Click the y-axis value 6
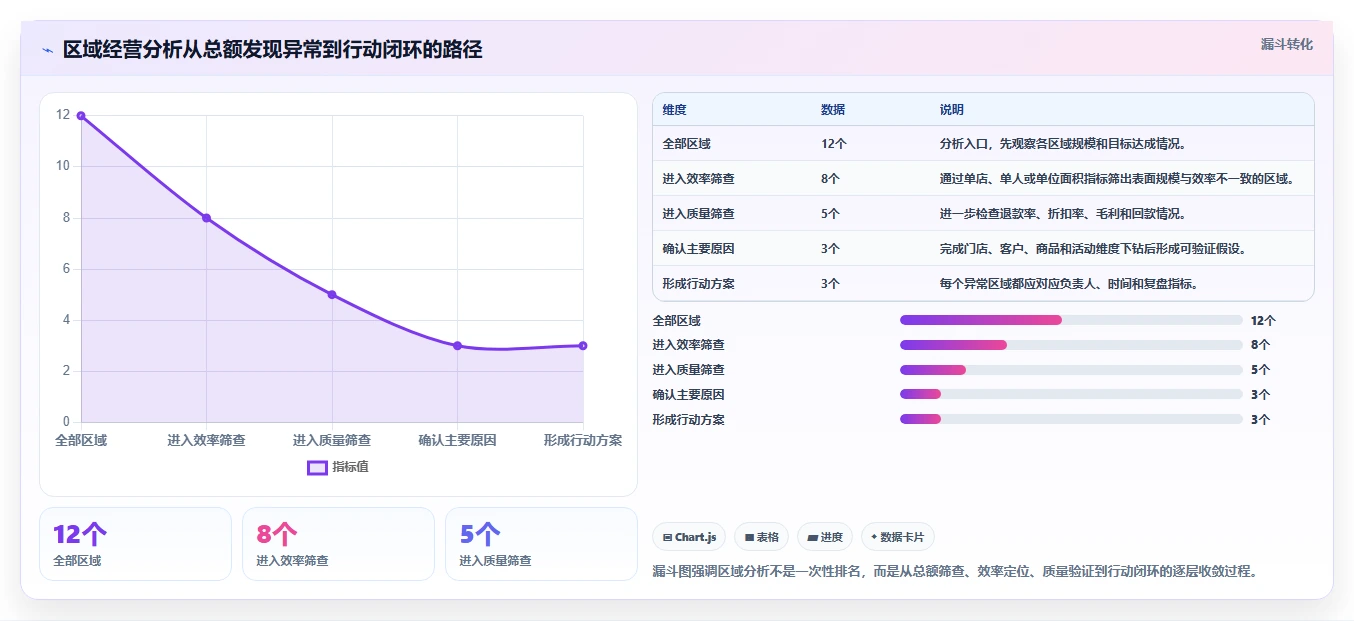The height and width of the screenshot is (621, 1354). (66, 269)
